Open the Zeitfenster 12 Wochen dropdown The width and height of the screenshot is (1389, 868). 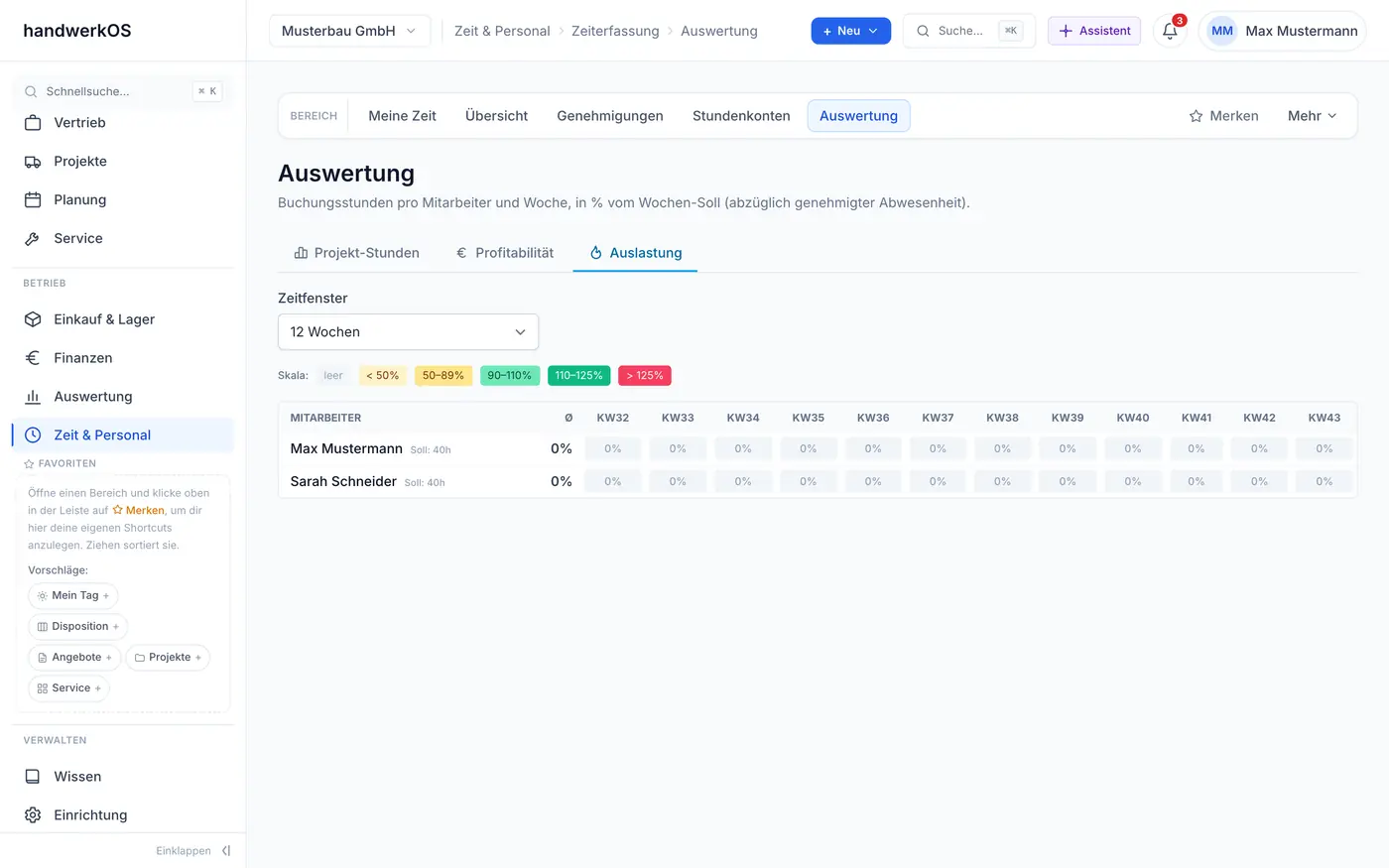(408, 332)
